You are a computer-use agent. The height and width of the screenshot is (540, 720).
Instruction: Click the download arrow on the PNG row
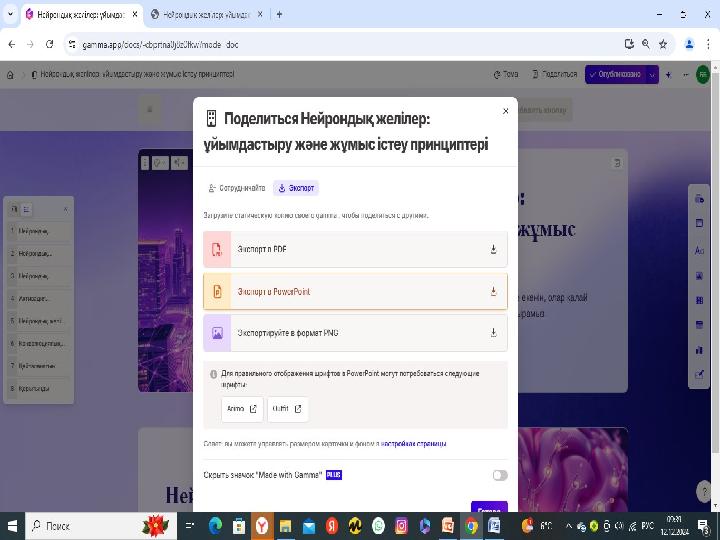494,332
